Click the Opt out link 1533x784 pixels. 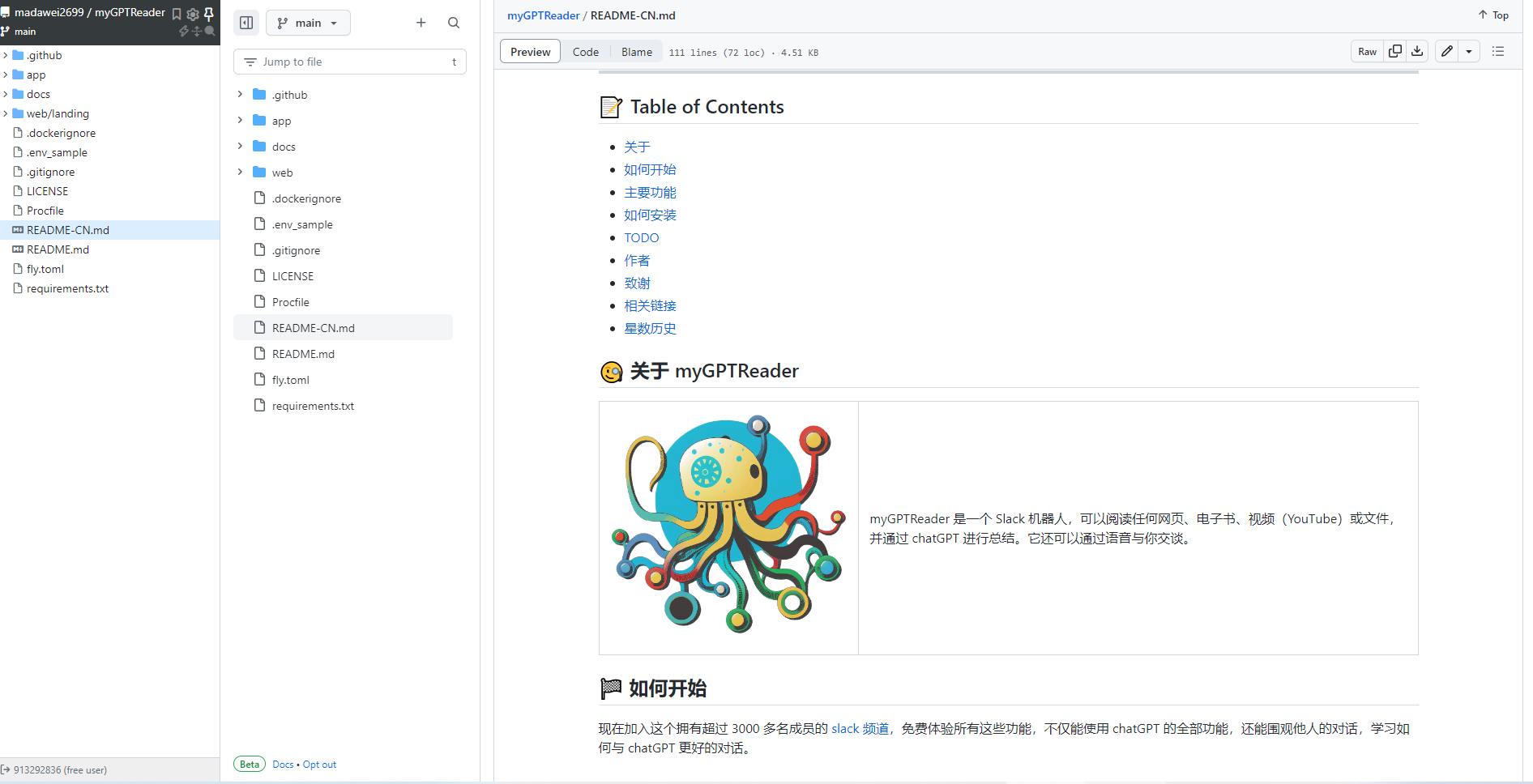[319, 765]
